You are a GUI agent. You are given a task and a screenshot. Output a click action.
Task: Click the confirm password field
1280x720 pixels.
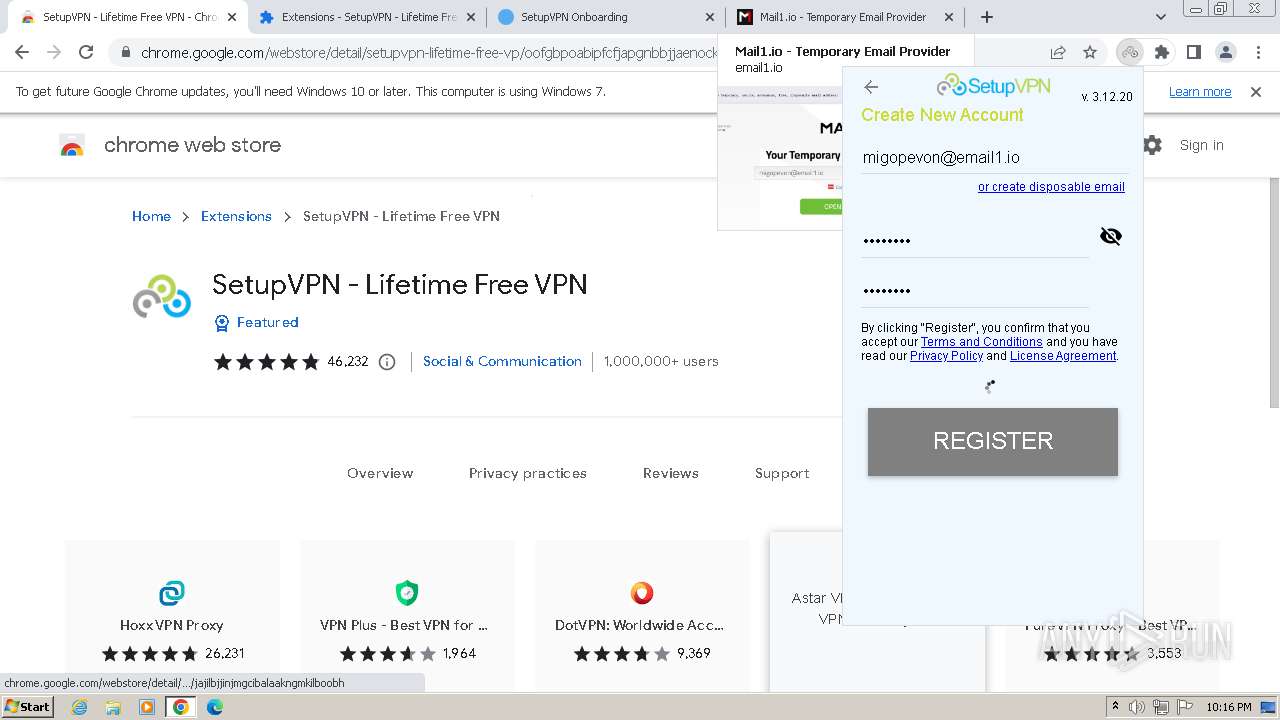pos(975,291)
